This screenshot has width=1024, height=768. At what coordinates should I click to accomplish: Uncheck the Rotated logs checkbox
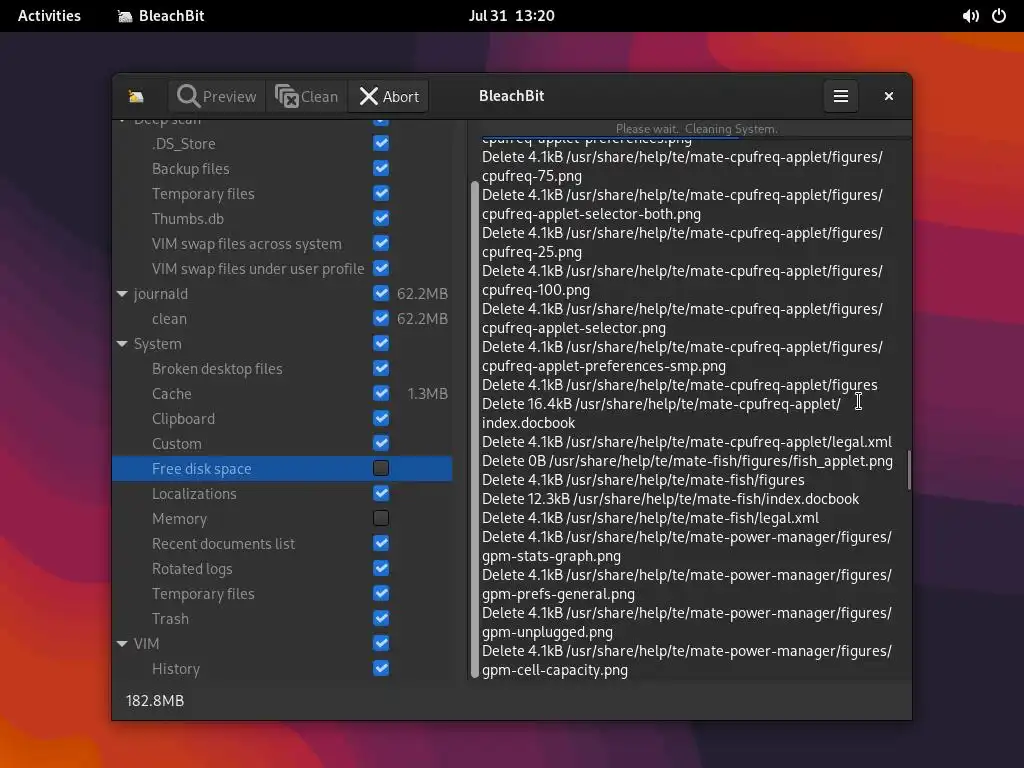tap(381, 568)
